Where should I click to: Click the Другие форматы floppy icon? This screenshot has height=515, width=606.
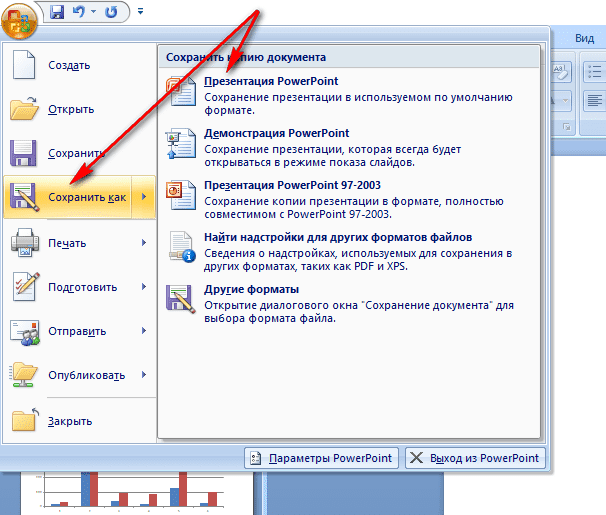pyautogui.click(x=180, y=299)
